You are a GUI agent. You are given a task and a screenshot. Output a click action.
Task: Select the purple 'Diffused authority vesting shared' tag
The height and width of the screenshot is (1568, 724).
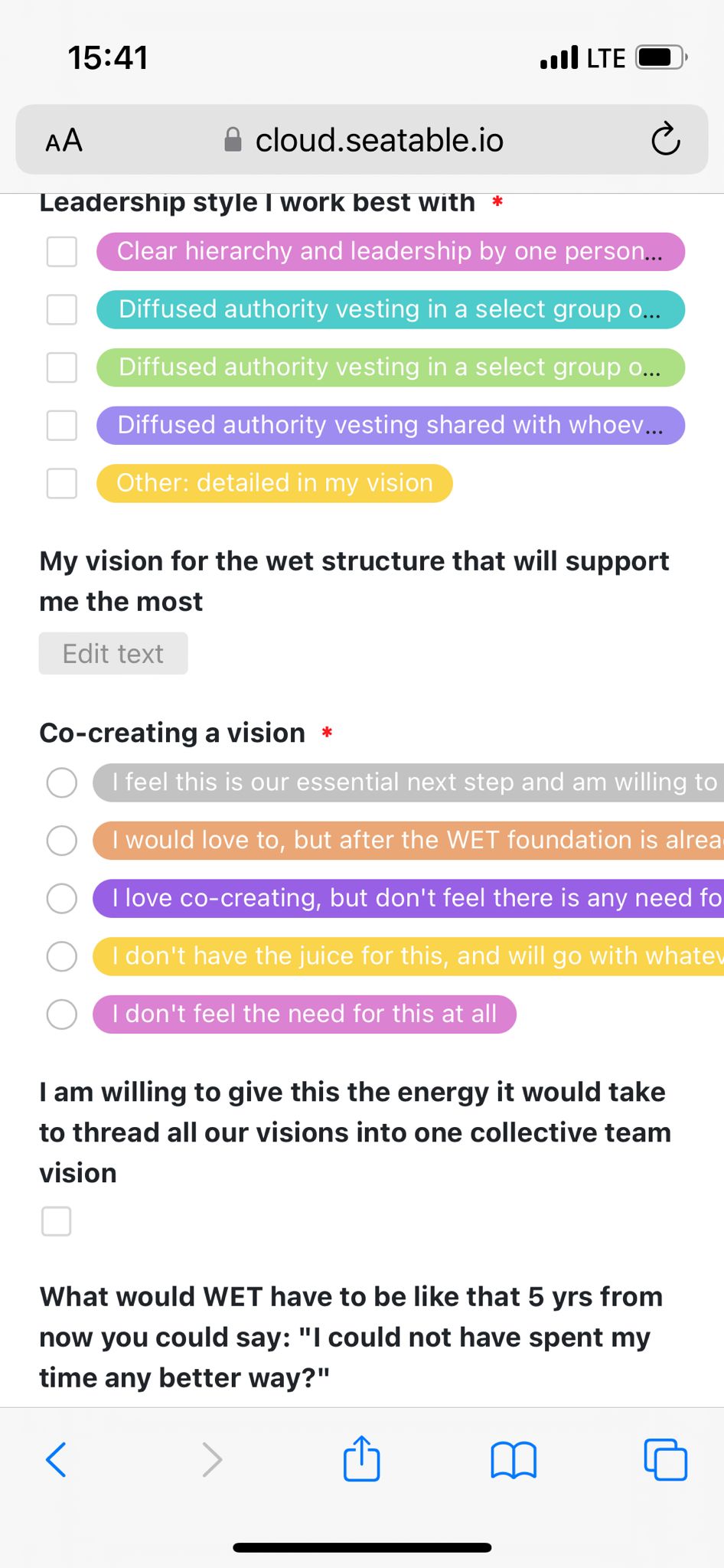tap(390, 425)
